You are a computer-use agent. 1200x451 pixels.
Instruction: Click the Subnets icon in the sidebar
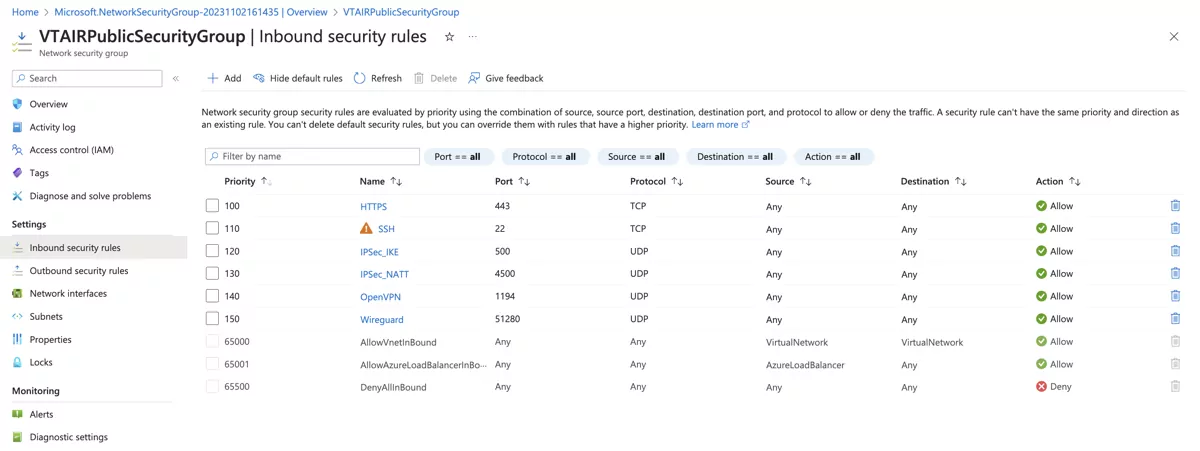(17, 316)
